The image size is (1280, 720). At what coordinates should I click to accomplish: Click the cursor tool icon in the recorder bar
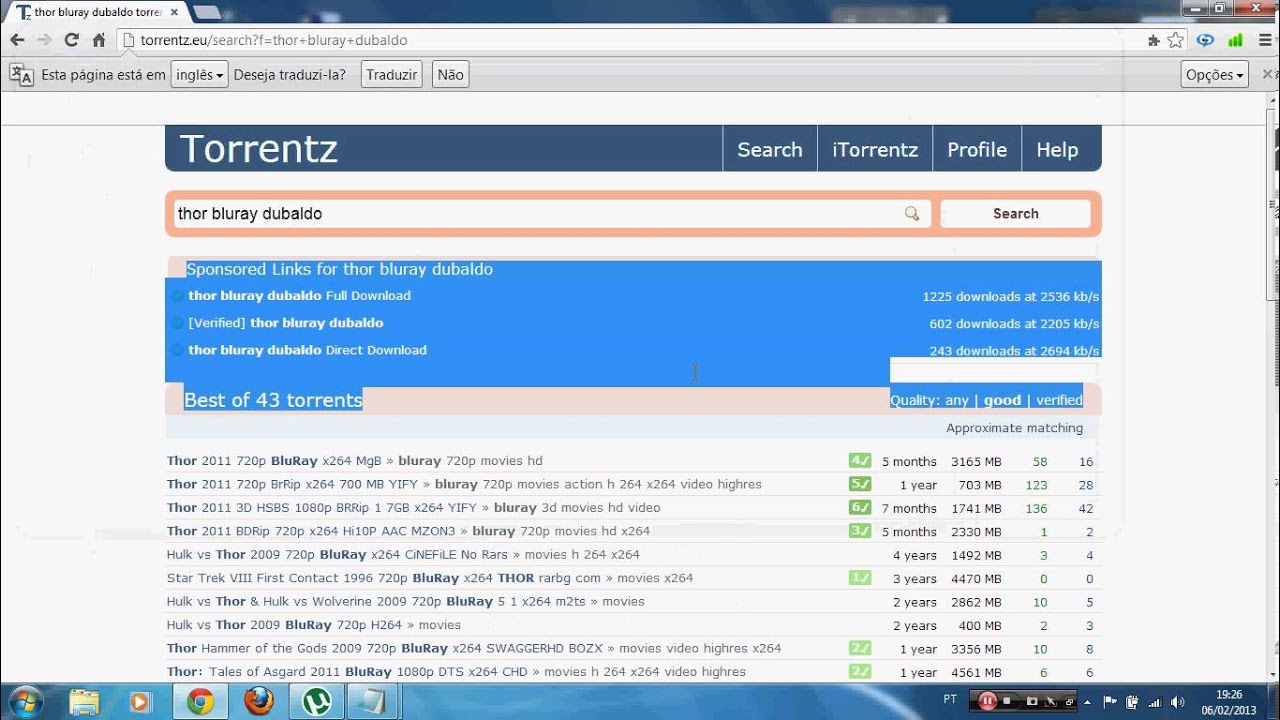1051,701
